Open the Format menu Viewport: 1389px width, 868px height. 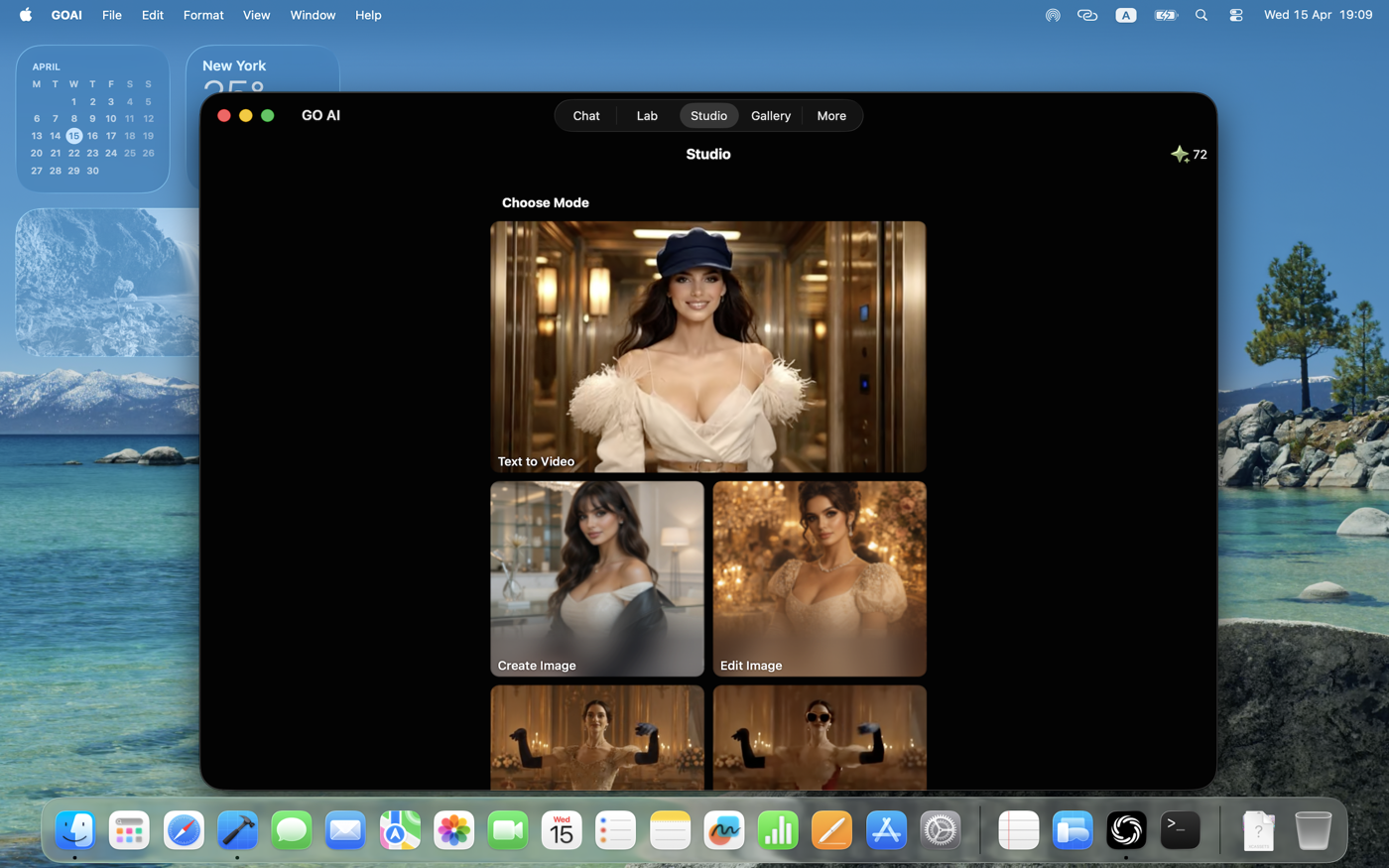pyautogui.click(x=203, y=15)
